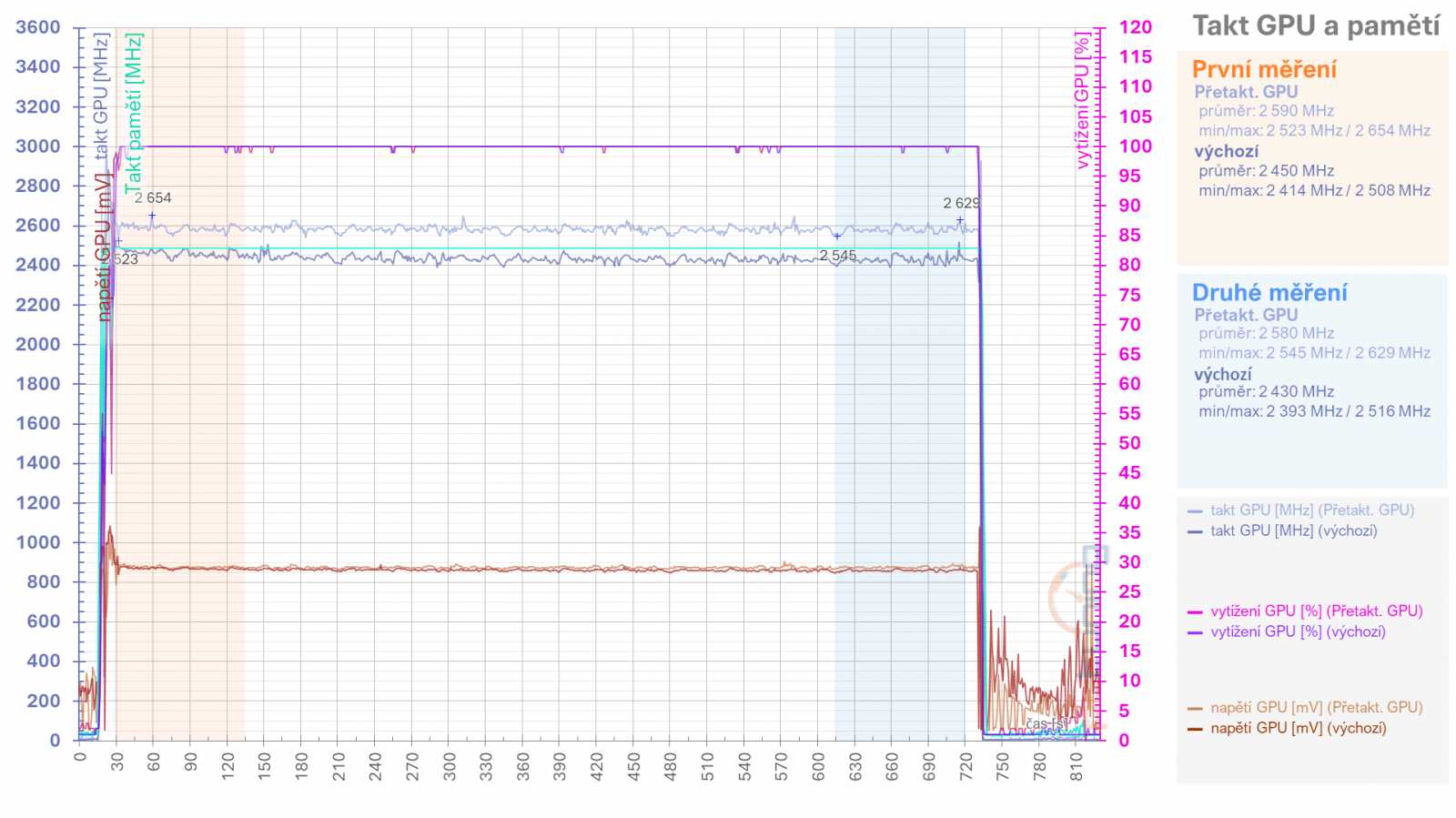Click legend line swatch for takt GPU (výchozí)
The image size is (1456, 818).
tap(1195, 531)
